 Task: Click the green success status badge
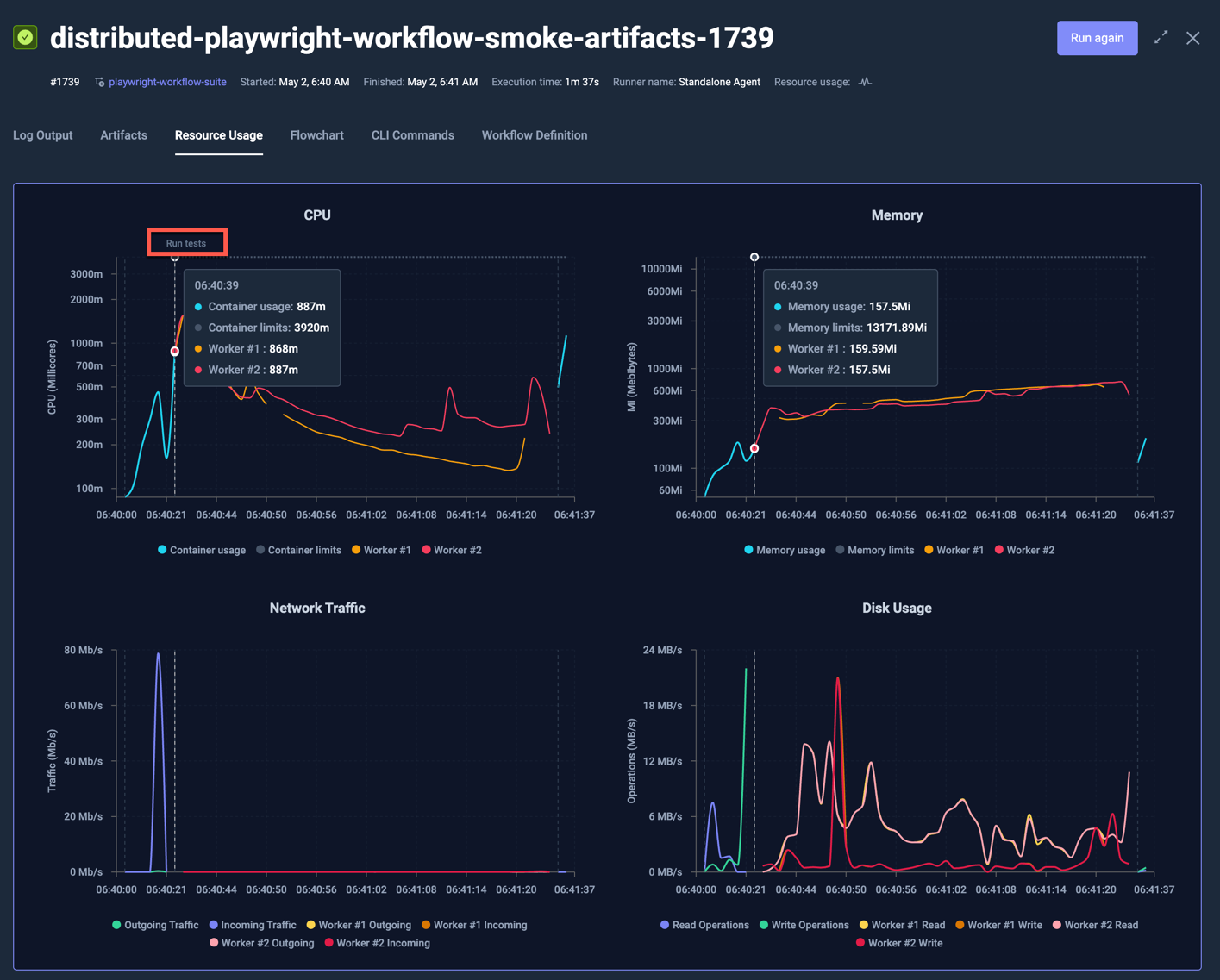point(25,37)
